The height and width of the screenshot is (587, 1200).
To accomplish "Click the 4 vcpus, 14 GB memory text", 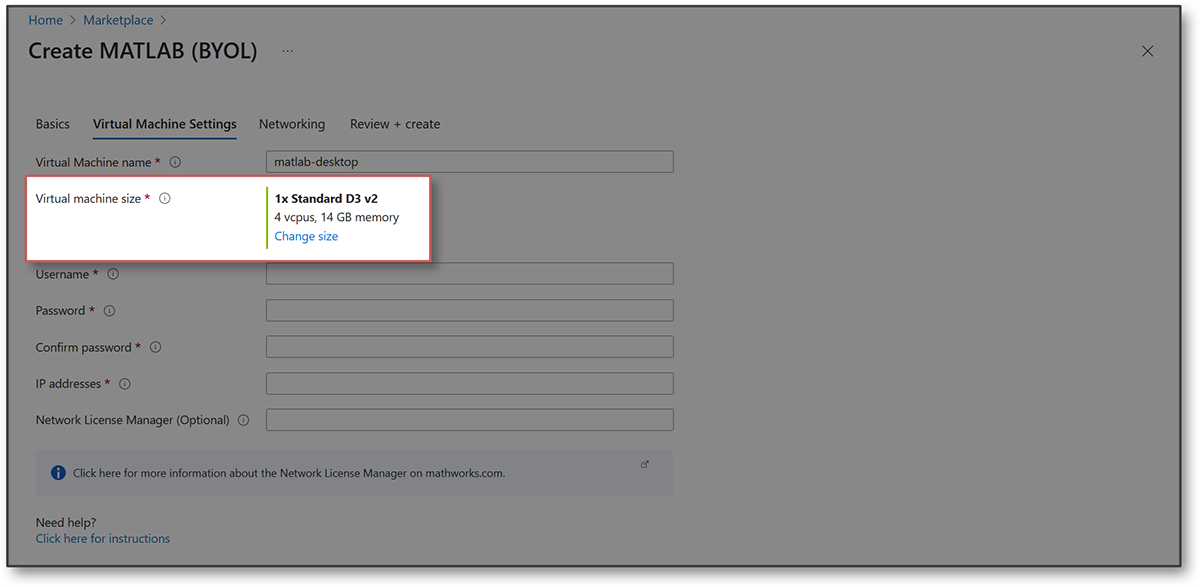I will 337,217.
